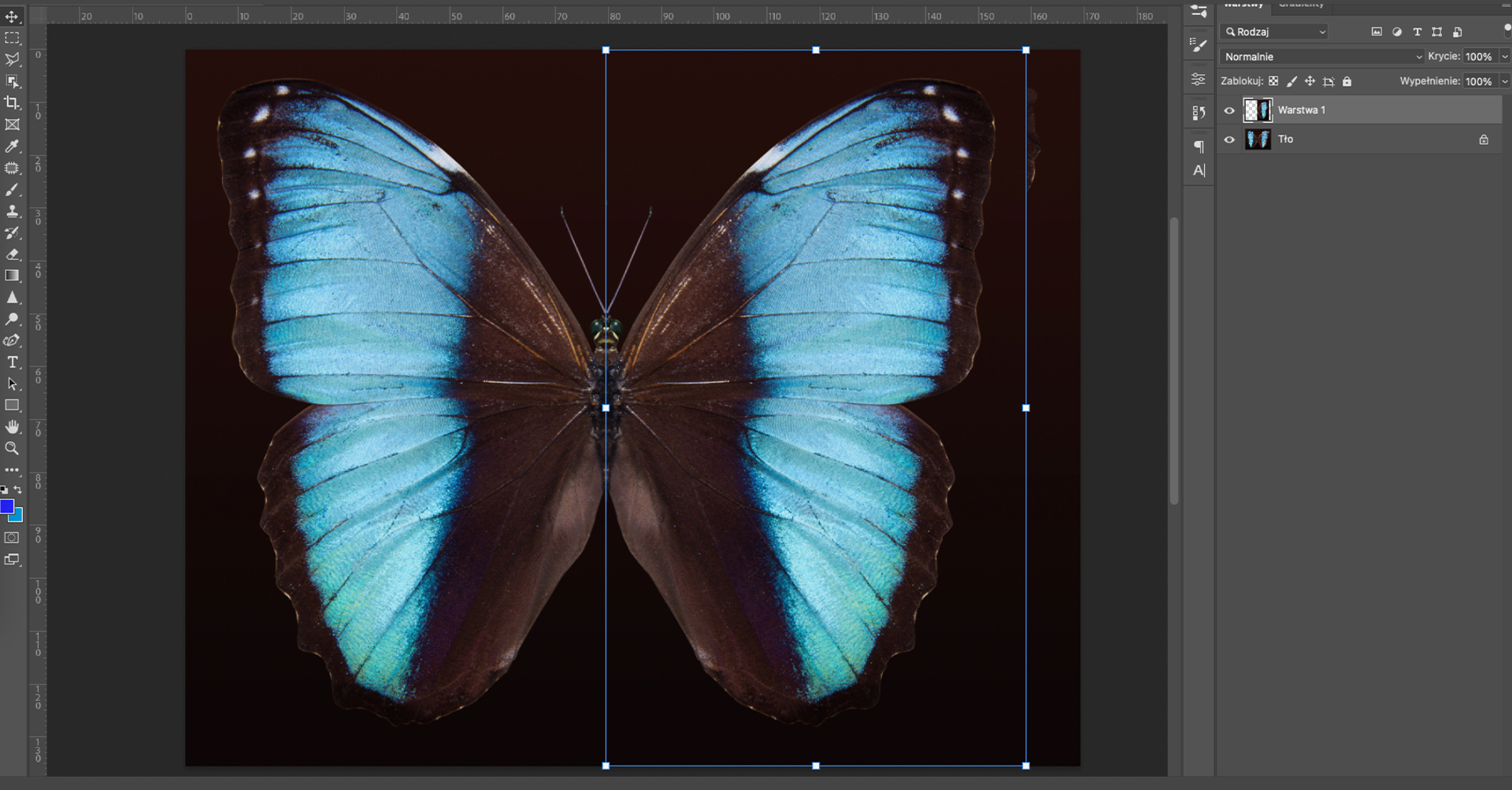
Task: Toggle lock transparent pixels
Action: pyautogui.click(x=1273, y=81)
